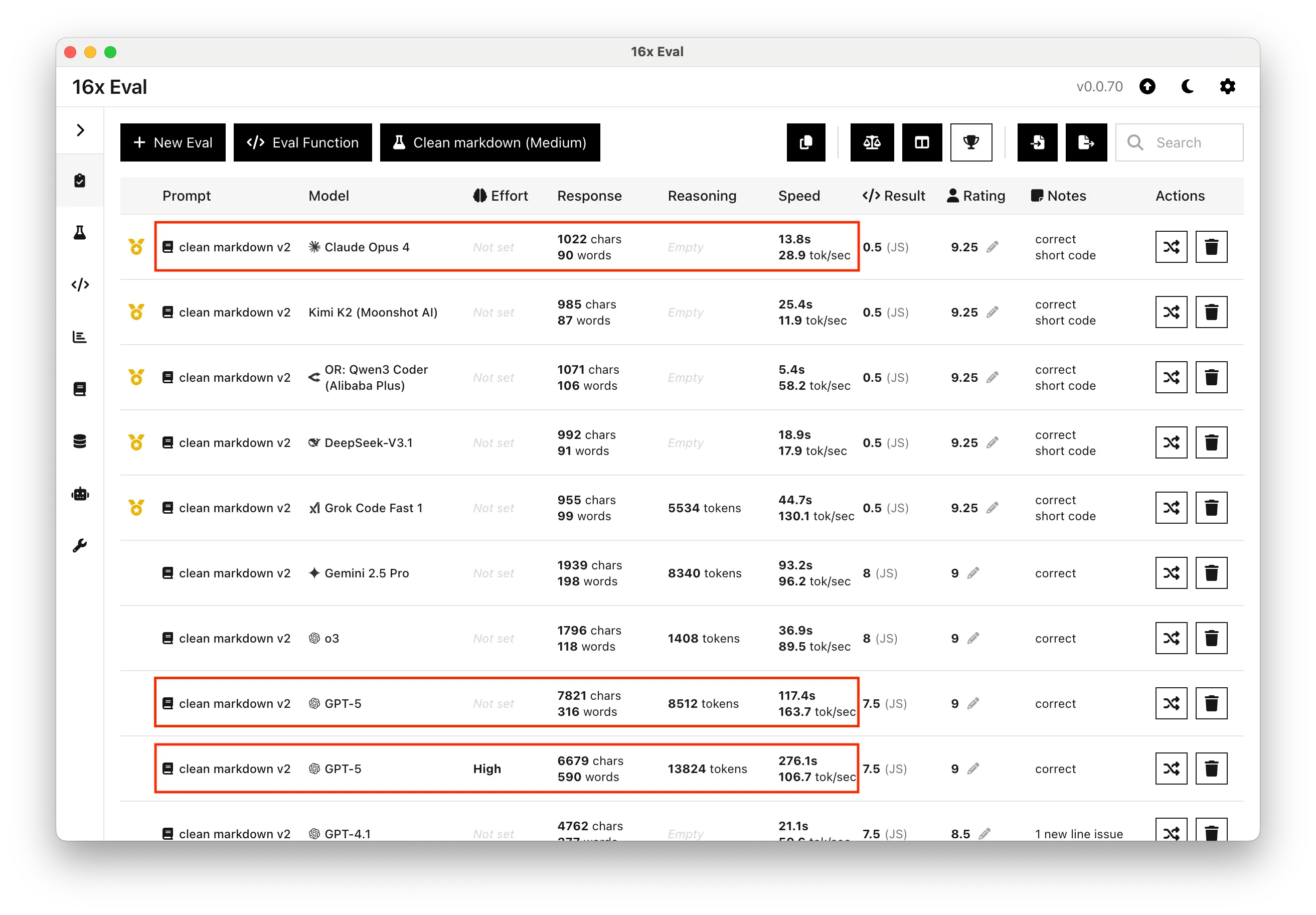Click shuffle rerun icon for o3 row
Image resolution: width=1316 pixels, height=915 pixels.
click(1171, 638)
